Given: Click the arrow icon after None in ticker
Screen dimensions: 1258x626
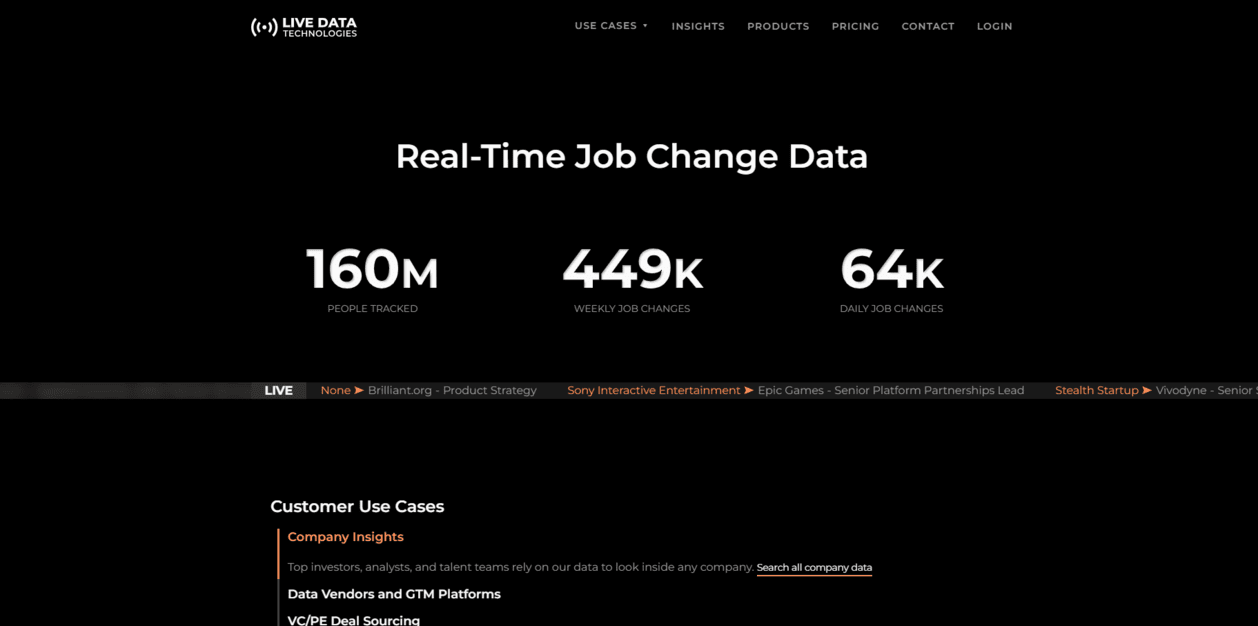Looking at the screenshot, I should [x=359, y=391].
